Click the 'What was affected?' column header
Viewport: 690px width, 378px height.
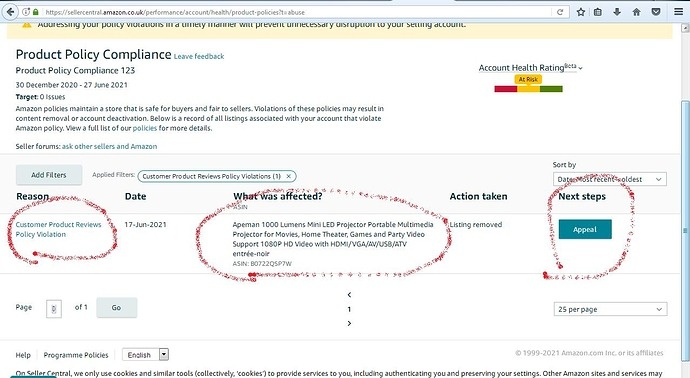click(278, 196)
